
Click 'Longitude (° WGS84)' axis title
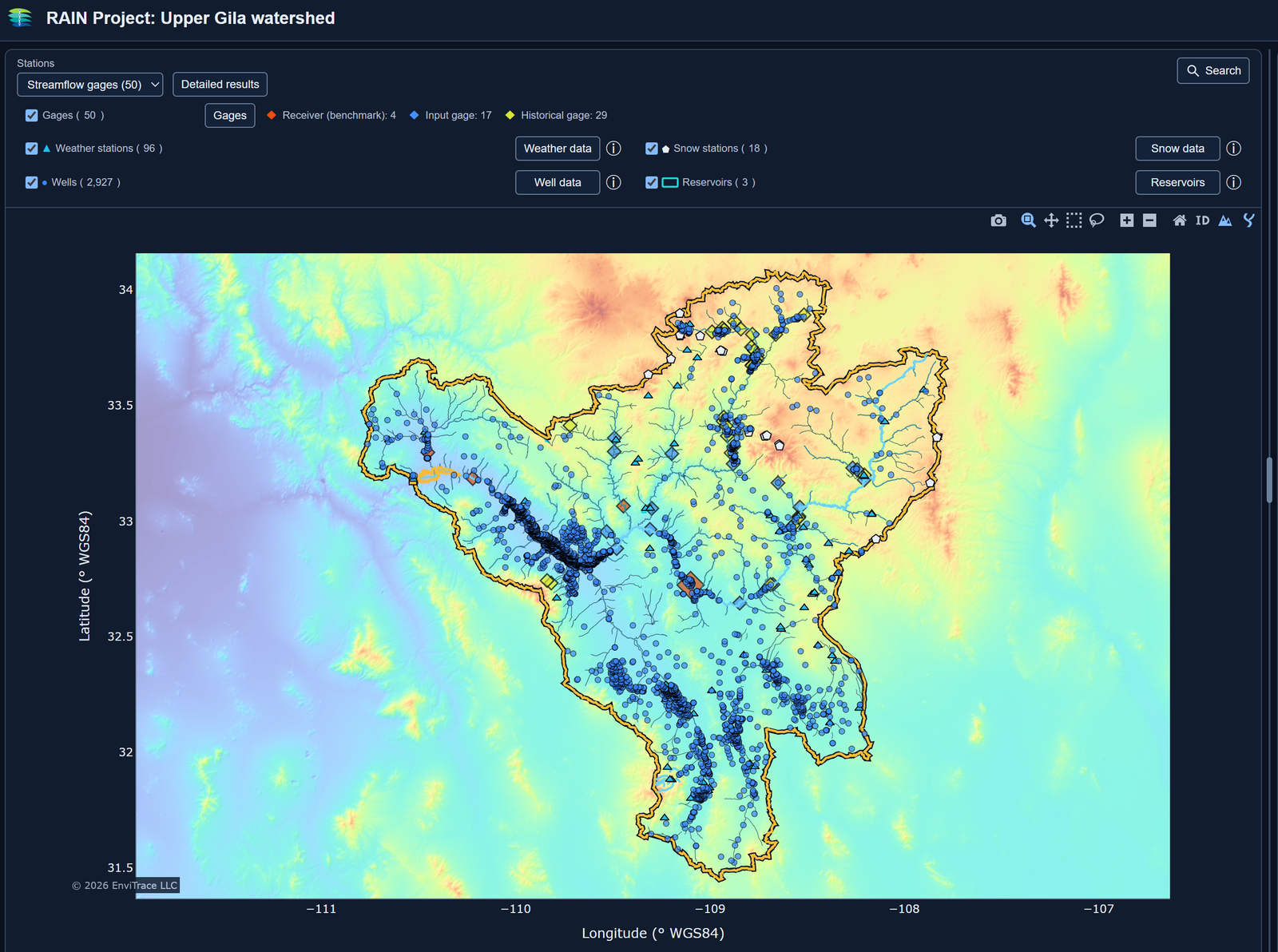pos(653,933)
